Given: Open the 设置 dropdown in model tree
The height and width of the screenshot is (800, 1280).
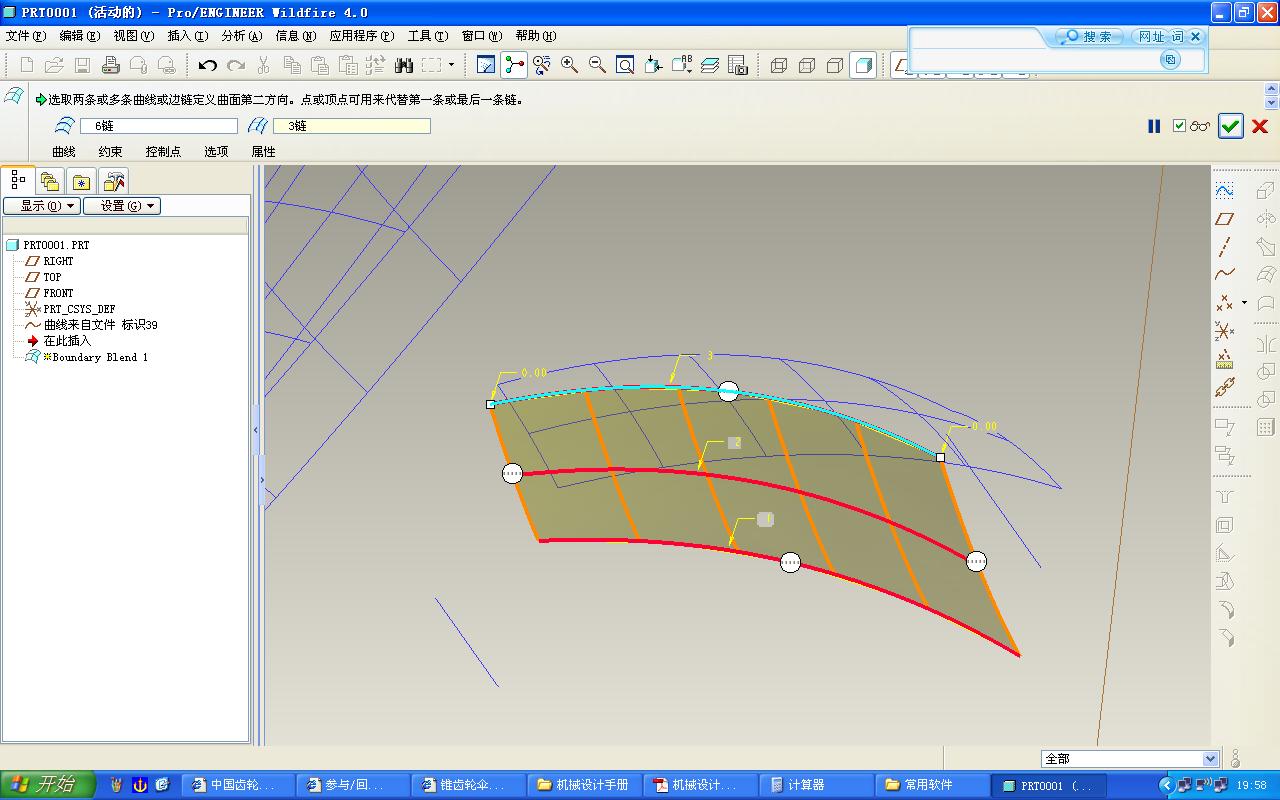Looking at the screenshot, I should click(x=122, y=206).
